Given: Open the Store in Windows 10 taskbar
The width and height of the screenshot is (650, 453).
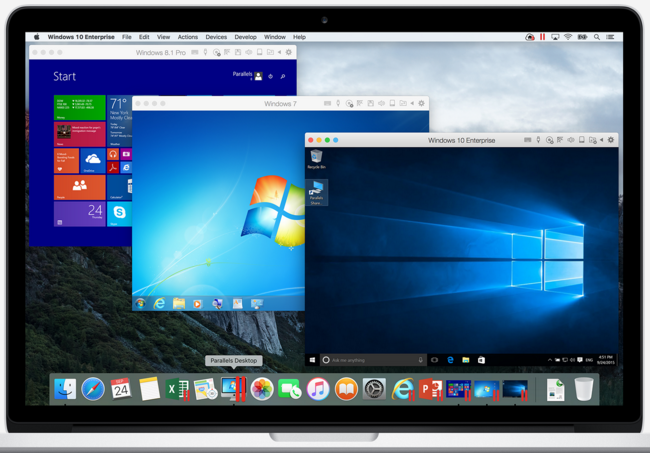Looking at the screenshot, I should point(481,360).
